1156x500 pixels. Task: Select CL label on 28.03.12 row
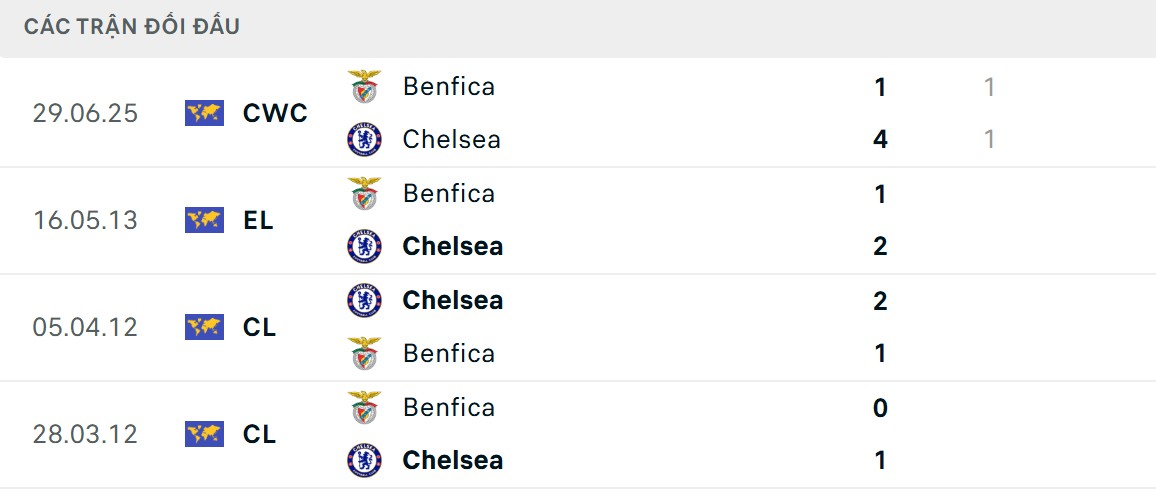[259, 434]
